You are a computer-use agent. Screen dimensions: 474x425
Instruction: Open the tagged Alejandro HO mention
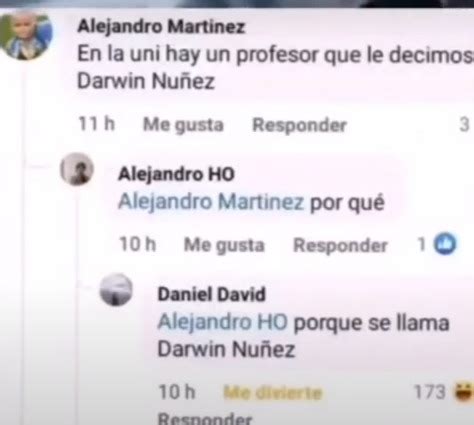(222, 322)
